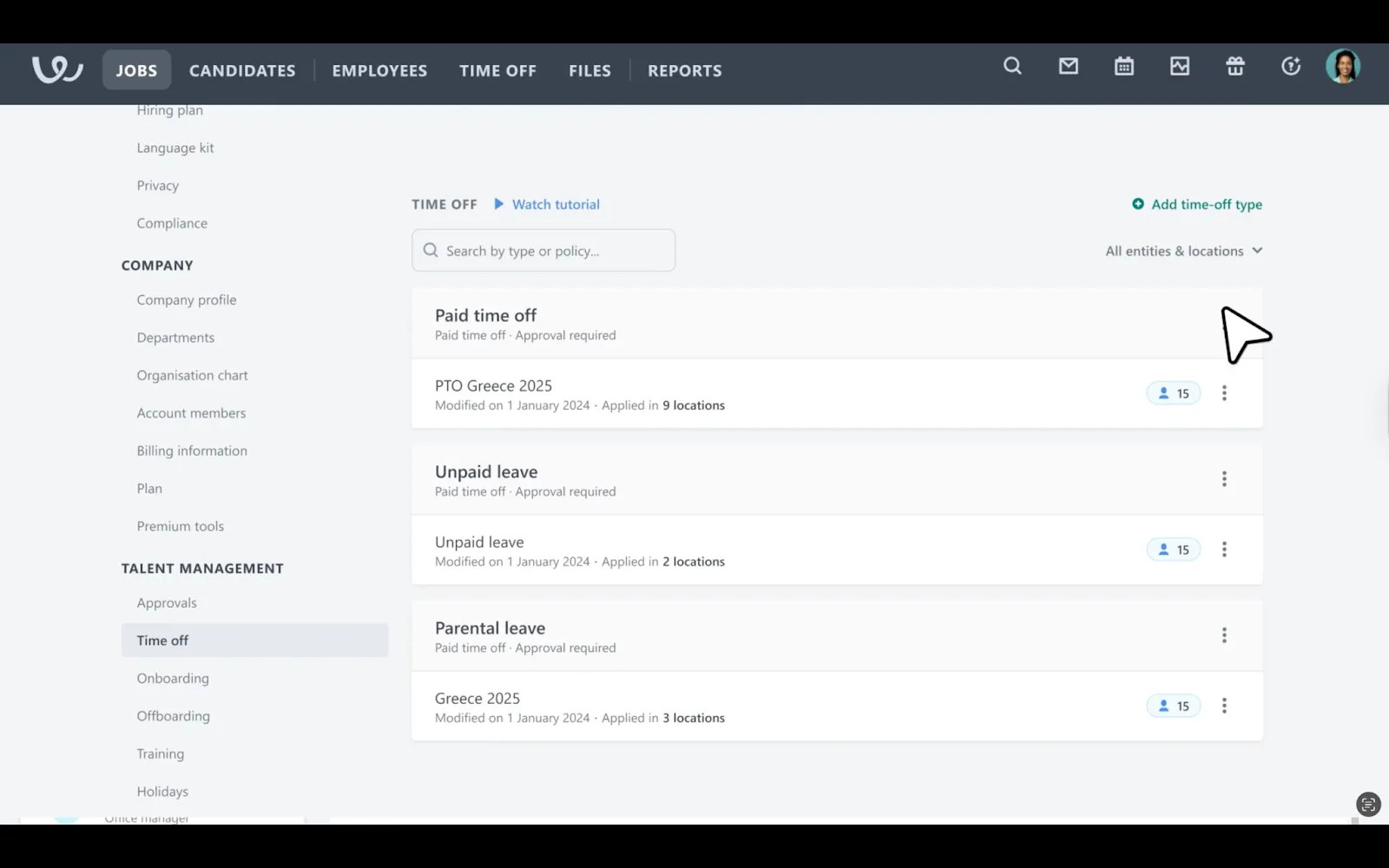This screenshot has width=1389, height=868.
Task: Open the gift icon in header
Action: (x=1235, y=66)
